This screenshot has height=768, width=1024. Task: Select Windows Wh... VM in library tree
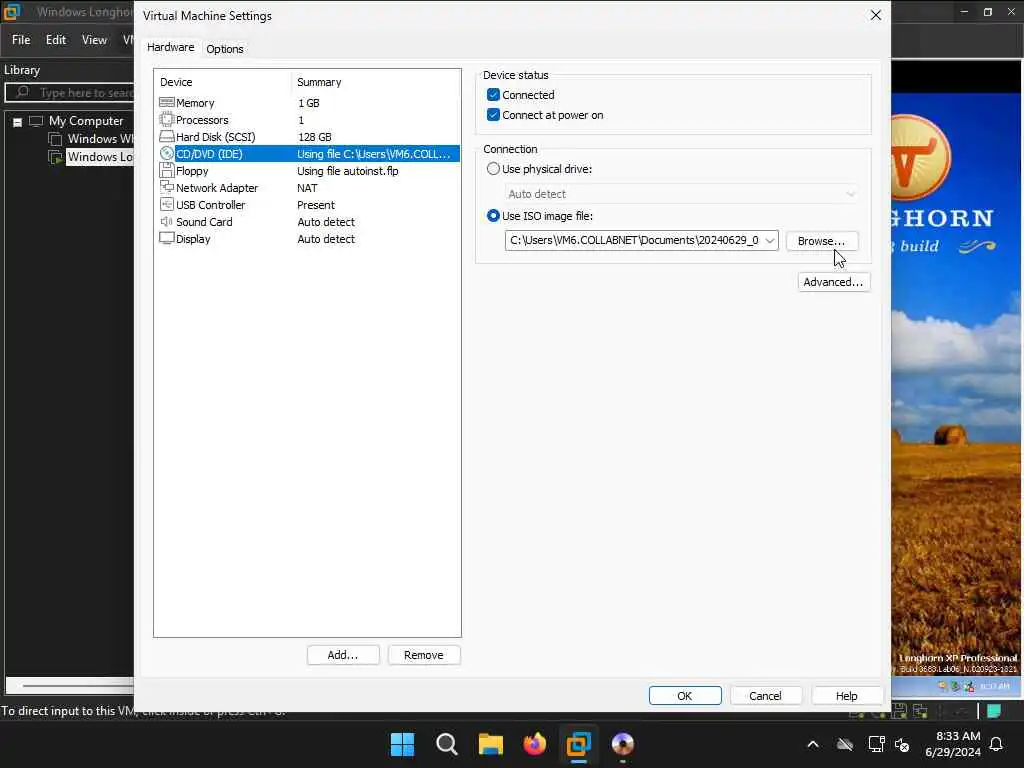point(100,138)
